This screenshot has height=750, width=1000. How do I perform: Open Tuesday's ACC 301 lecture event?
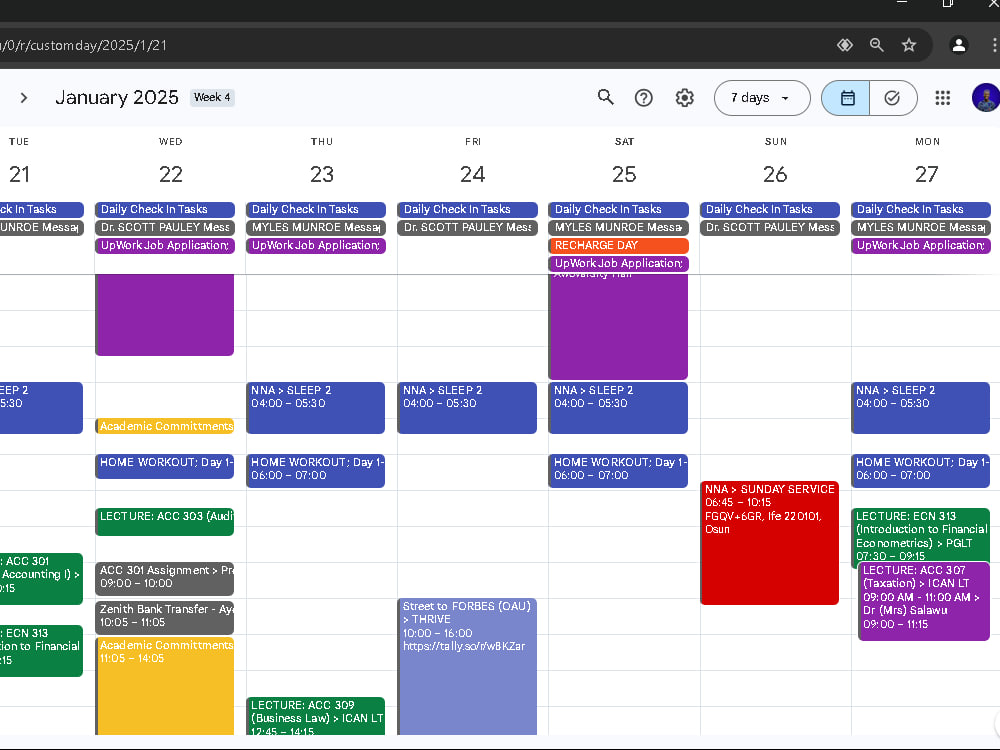click(x=41, y=578)
